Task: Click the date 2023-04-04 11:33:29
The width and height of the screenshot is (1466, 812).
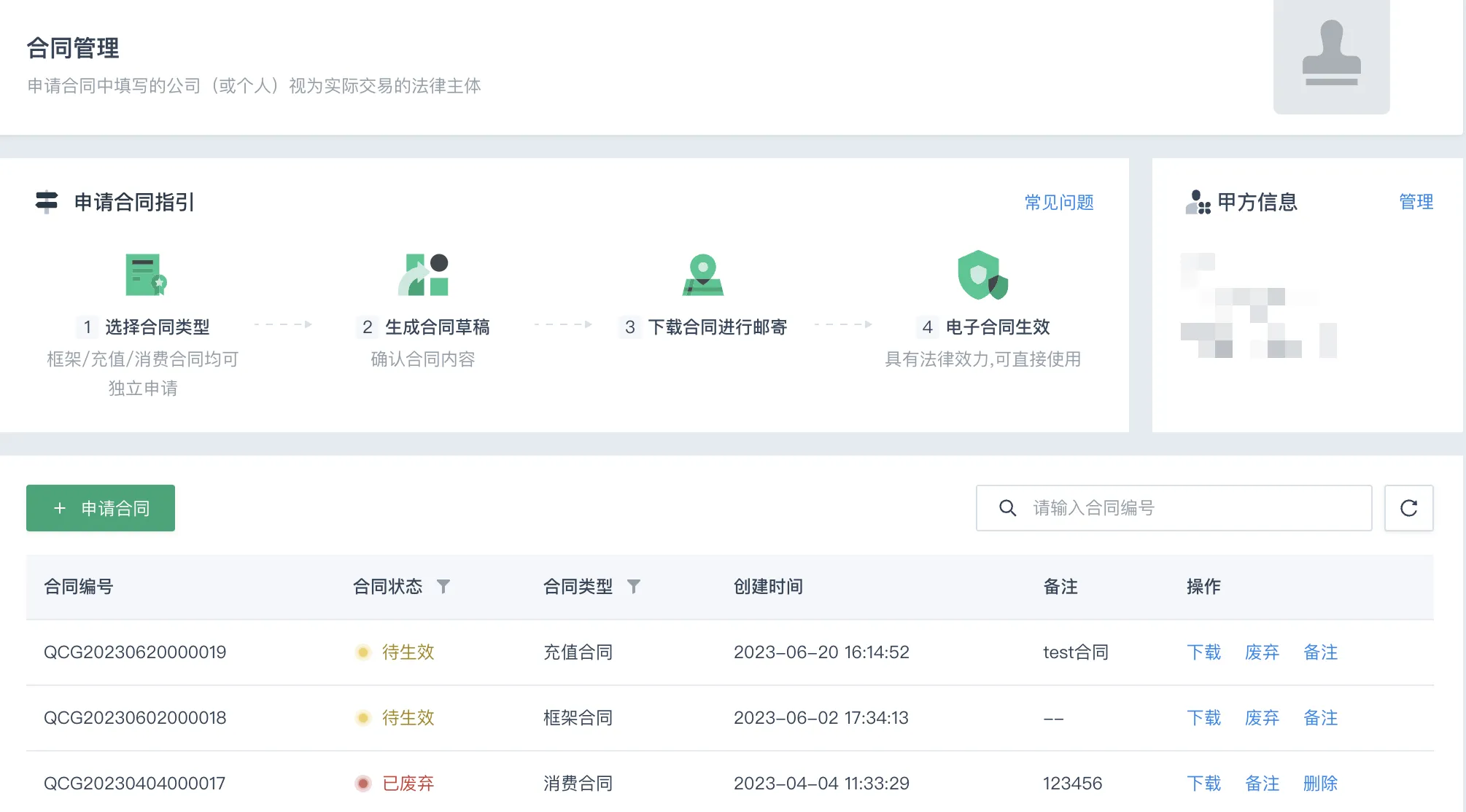Action: 821,783
